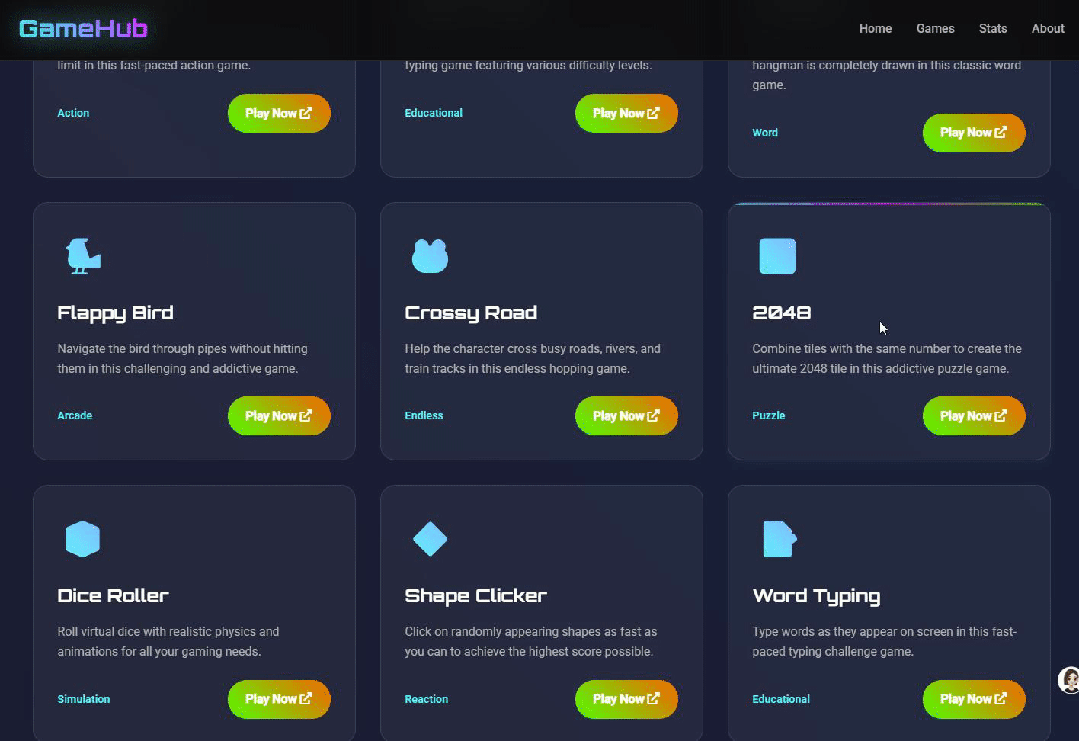
Task: Click the Dice Roller title
Action: click(x=113, y=596)
